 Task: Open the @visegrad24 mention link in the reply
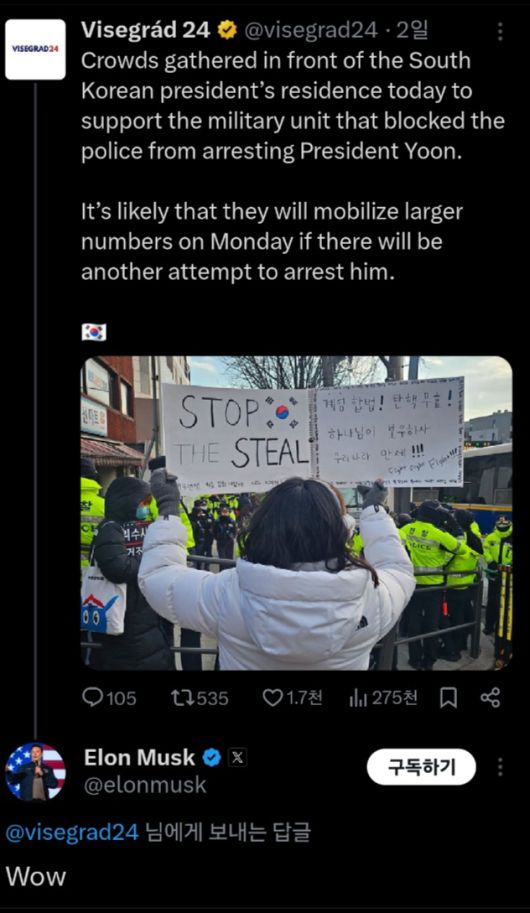pyautogui.click(x=72, y=832)
